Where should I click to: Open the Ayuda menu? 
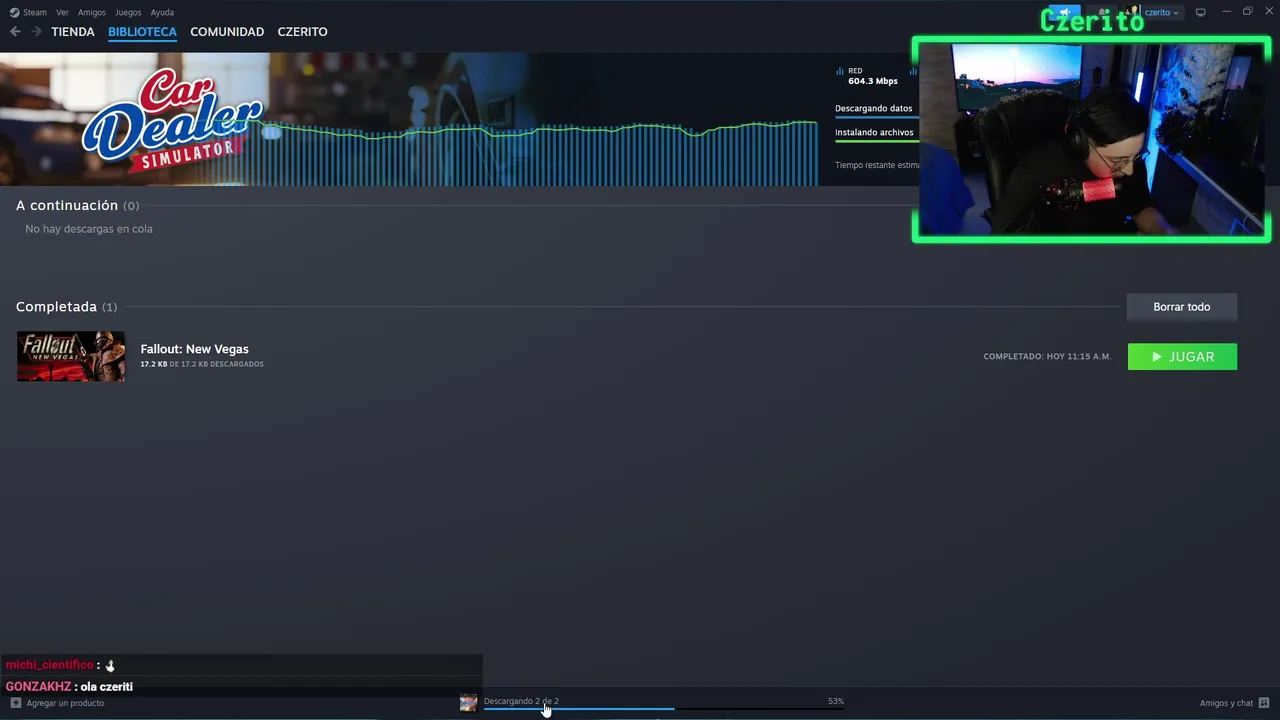click(162, 13)
